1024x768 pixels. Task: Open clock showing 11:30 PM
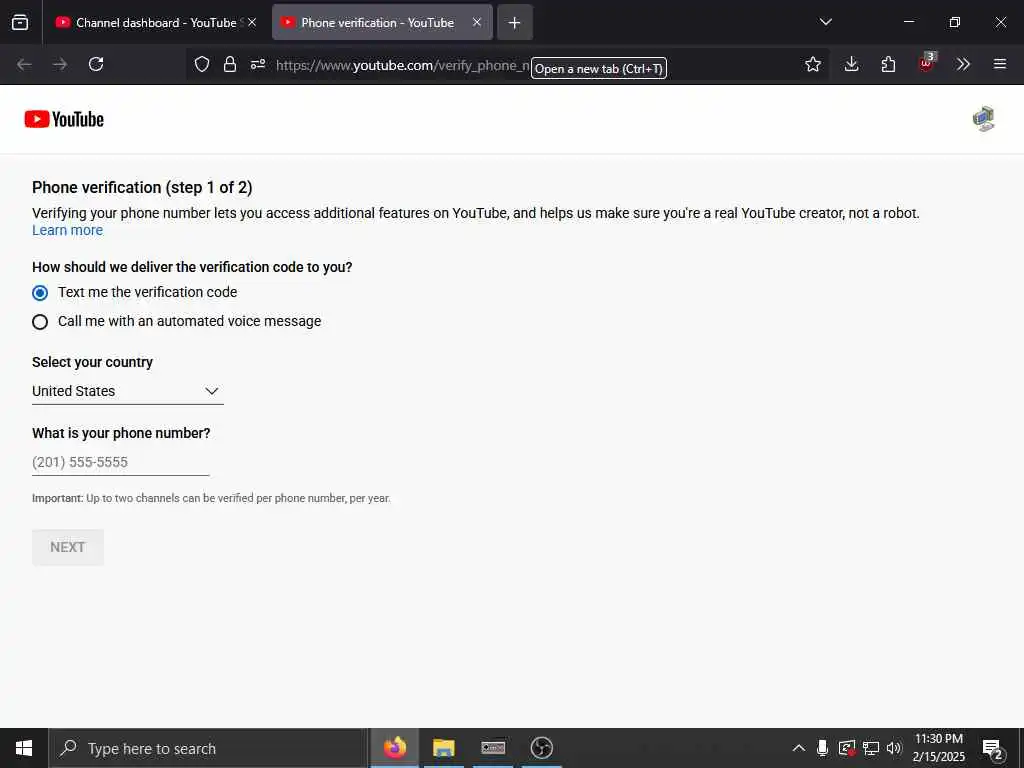pos(938,748)
